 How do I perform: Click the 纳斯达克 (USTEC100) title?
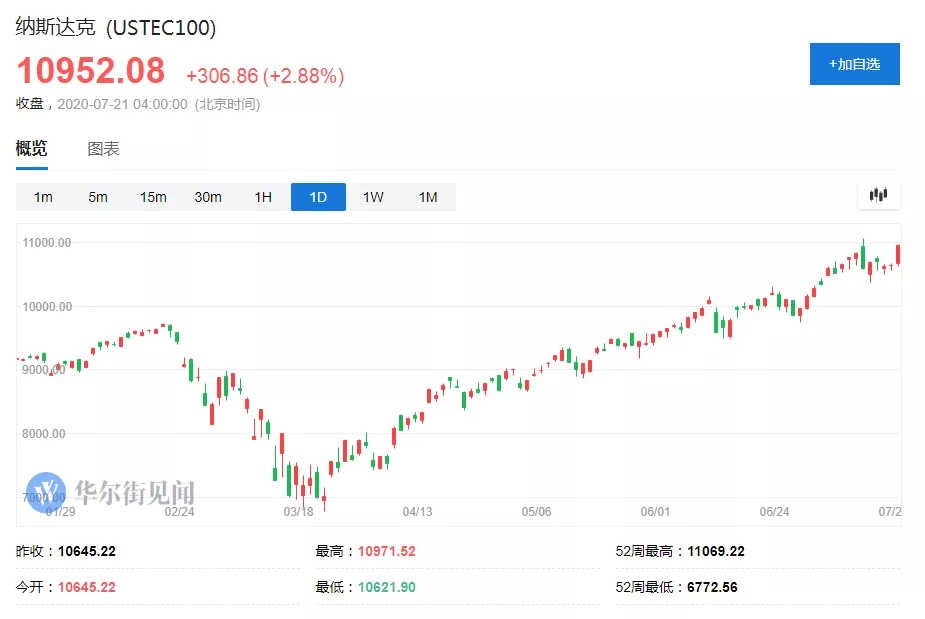pos(116,27)
